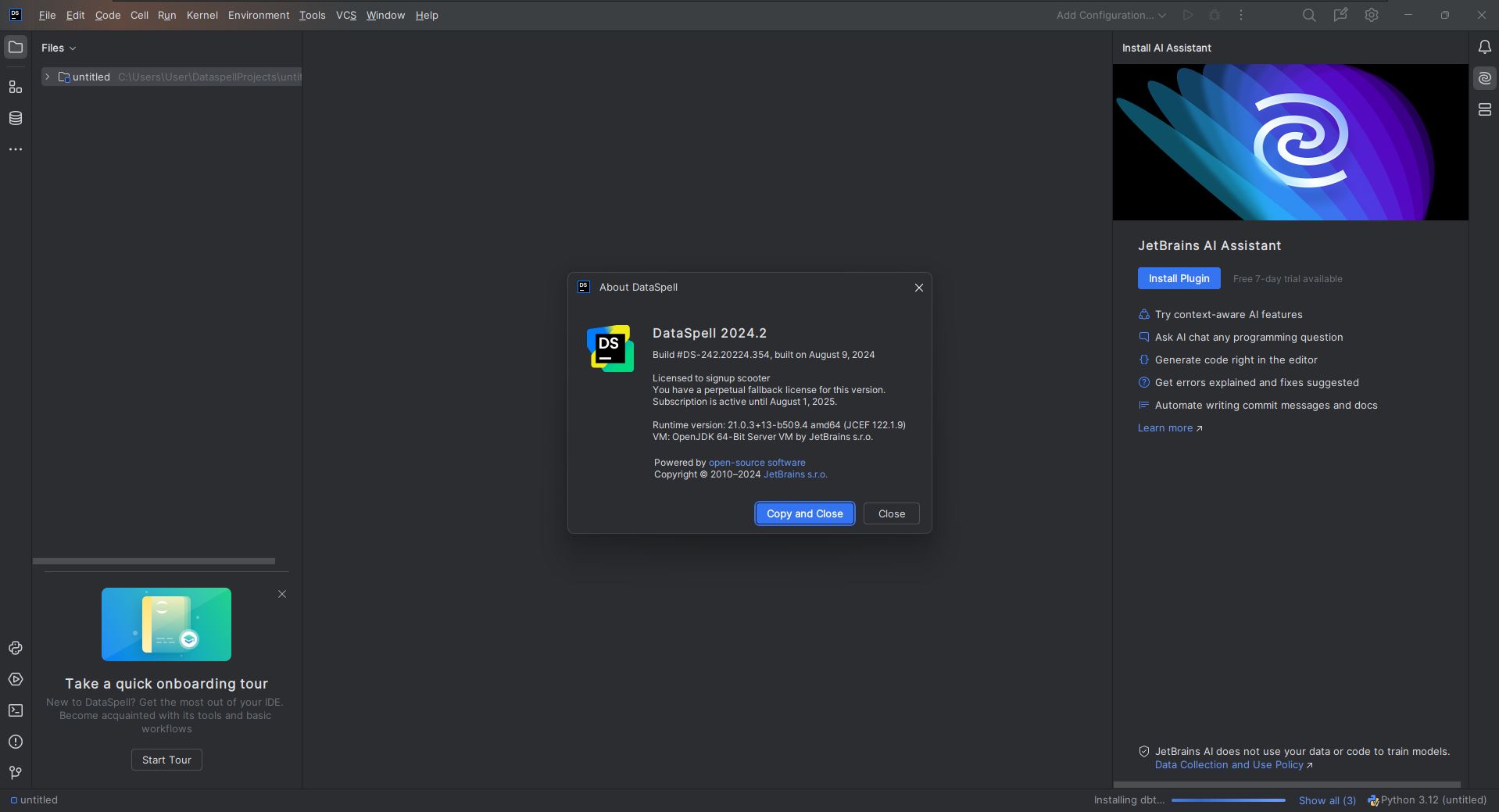Open the Problems tool window icon
The image size is (1499, 812).
click(x=15, y=742)
